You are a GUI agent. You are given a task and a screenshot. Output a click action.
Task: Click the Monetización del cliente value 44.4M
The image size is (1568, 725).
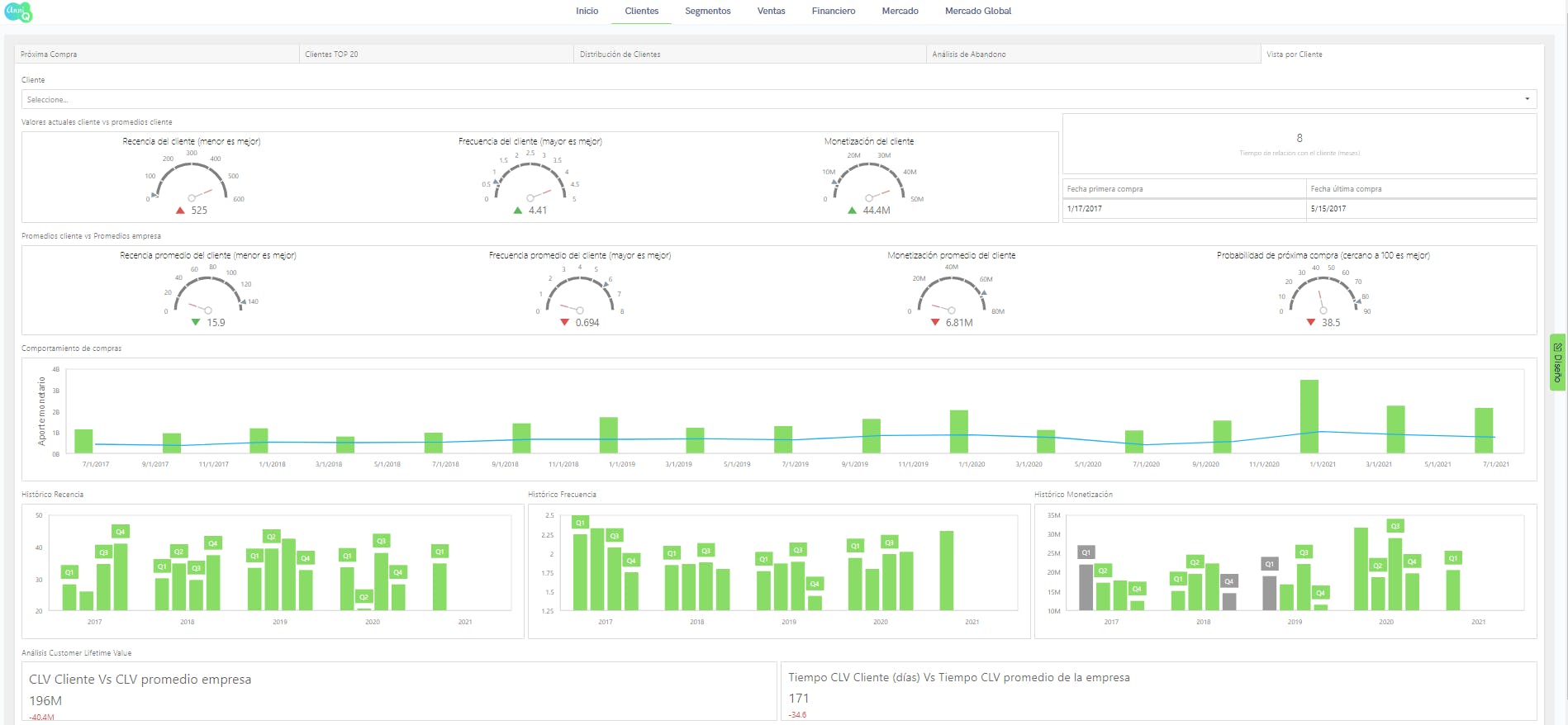(x=877, y=211)
